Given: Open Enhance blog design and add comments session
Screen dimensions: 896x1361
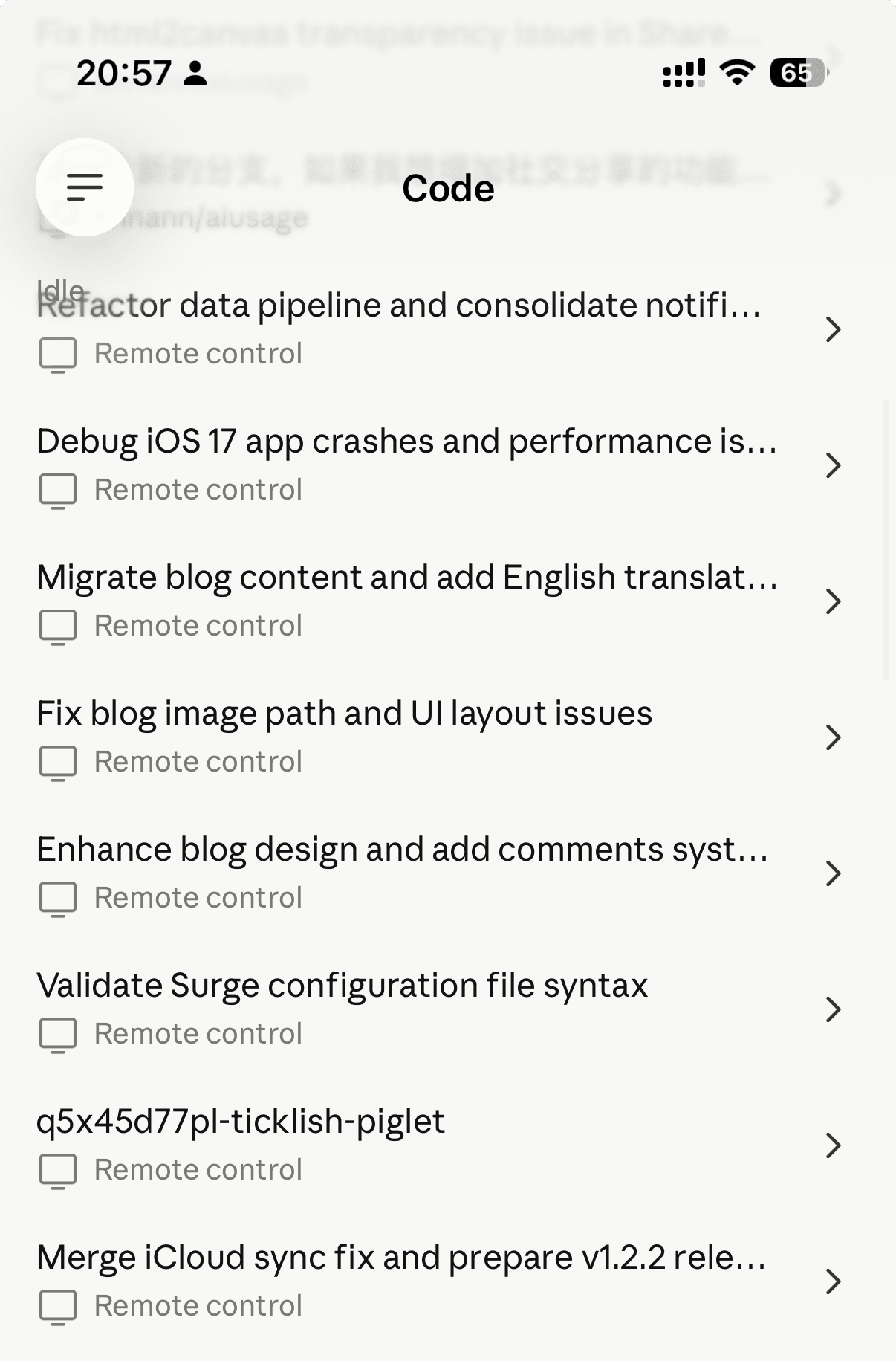Looking at the screenshot, I should (x=402, y=850).
